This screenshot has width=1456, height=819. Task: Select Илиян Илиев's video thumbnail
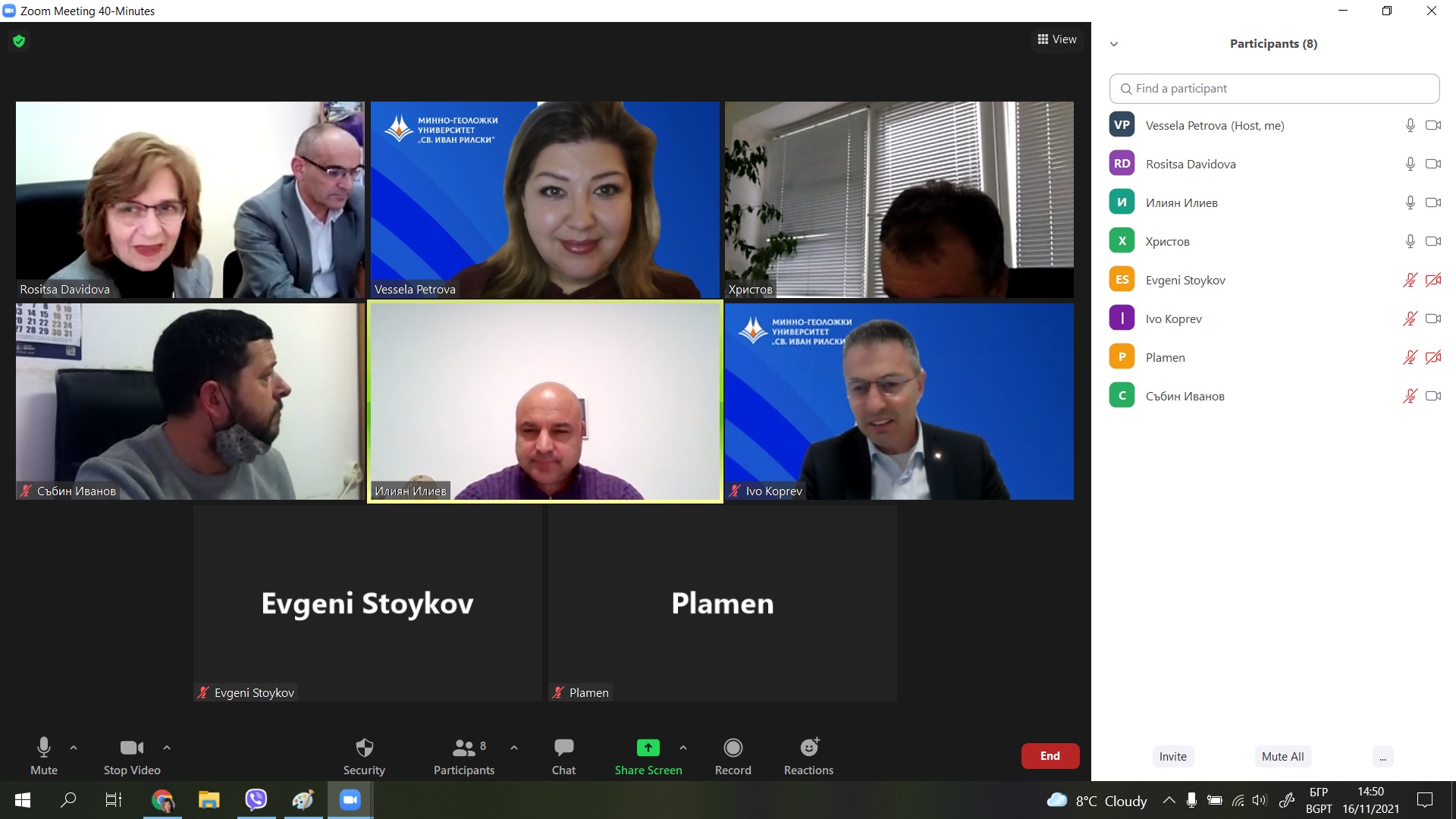(x=544, y=401)
